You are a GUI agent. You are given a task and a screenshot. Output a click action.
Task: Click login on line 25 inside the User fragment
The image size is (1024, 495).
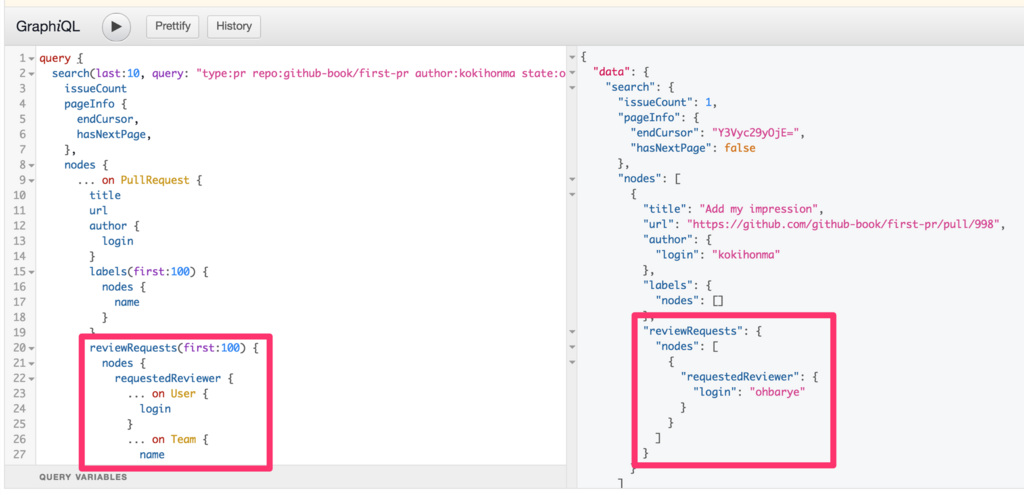155,409
